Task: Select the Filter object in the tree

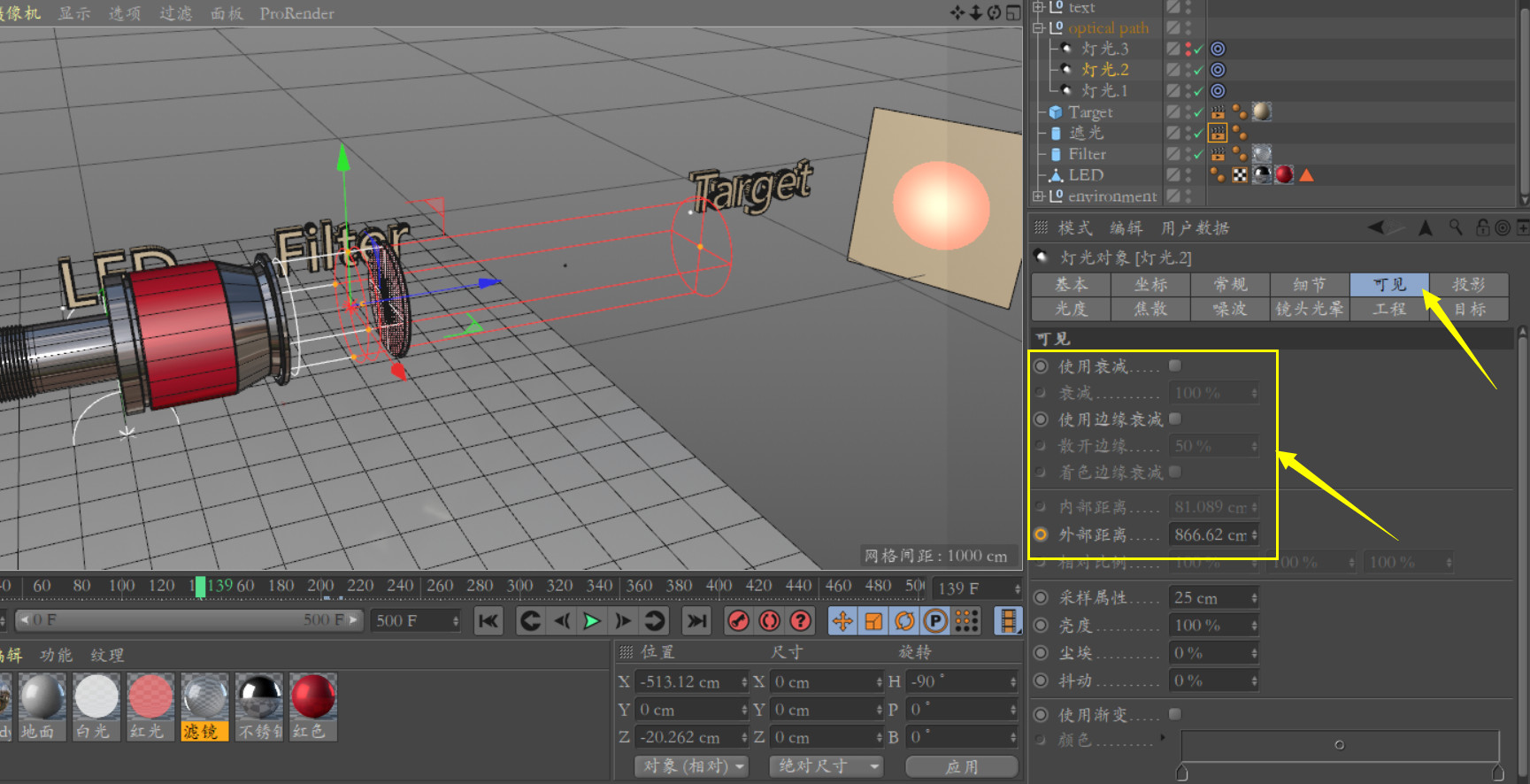Action: pyautogui.click(x=1088, y=154)
